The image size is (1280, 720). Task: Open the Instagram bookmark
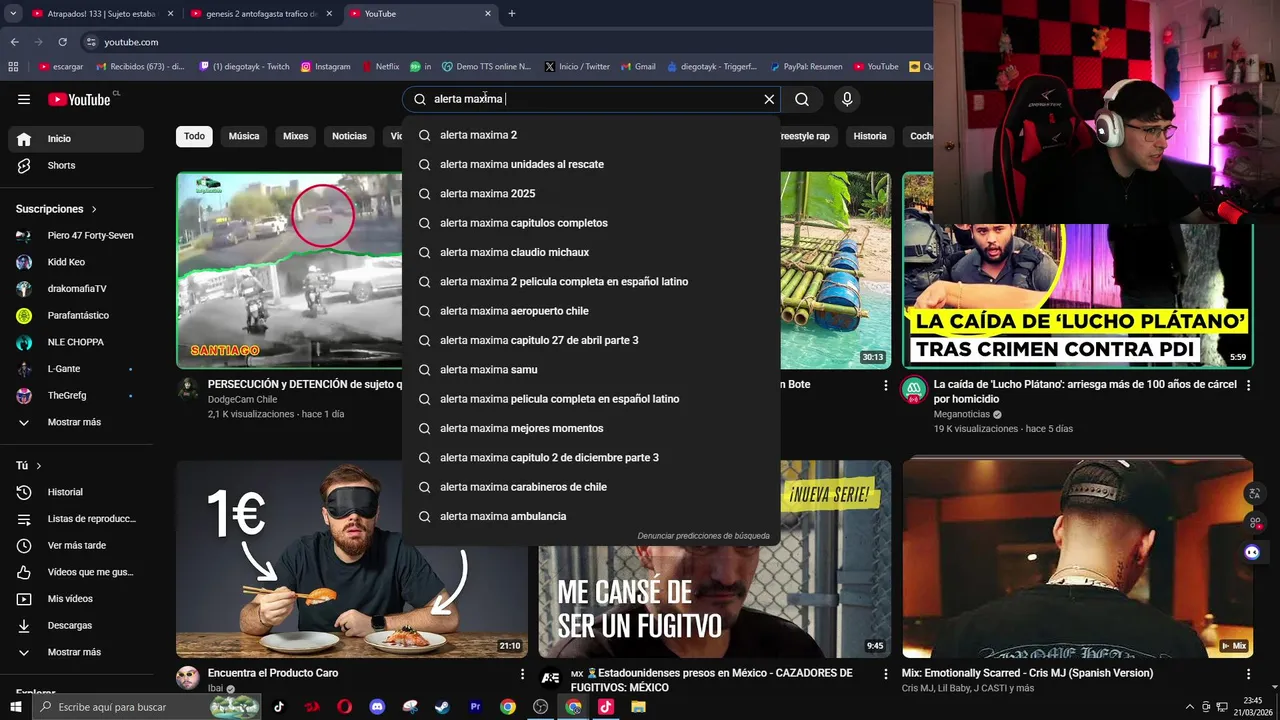pos(326,67)
